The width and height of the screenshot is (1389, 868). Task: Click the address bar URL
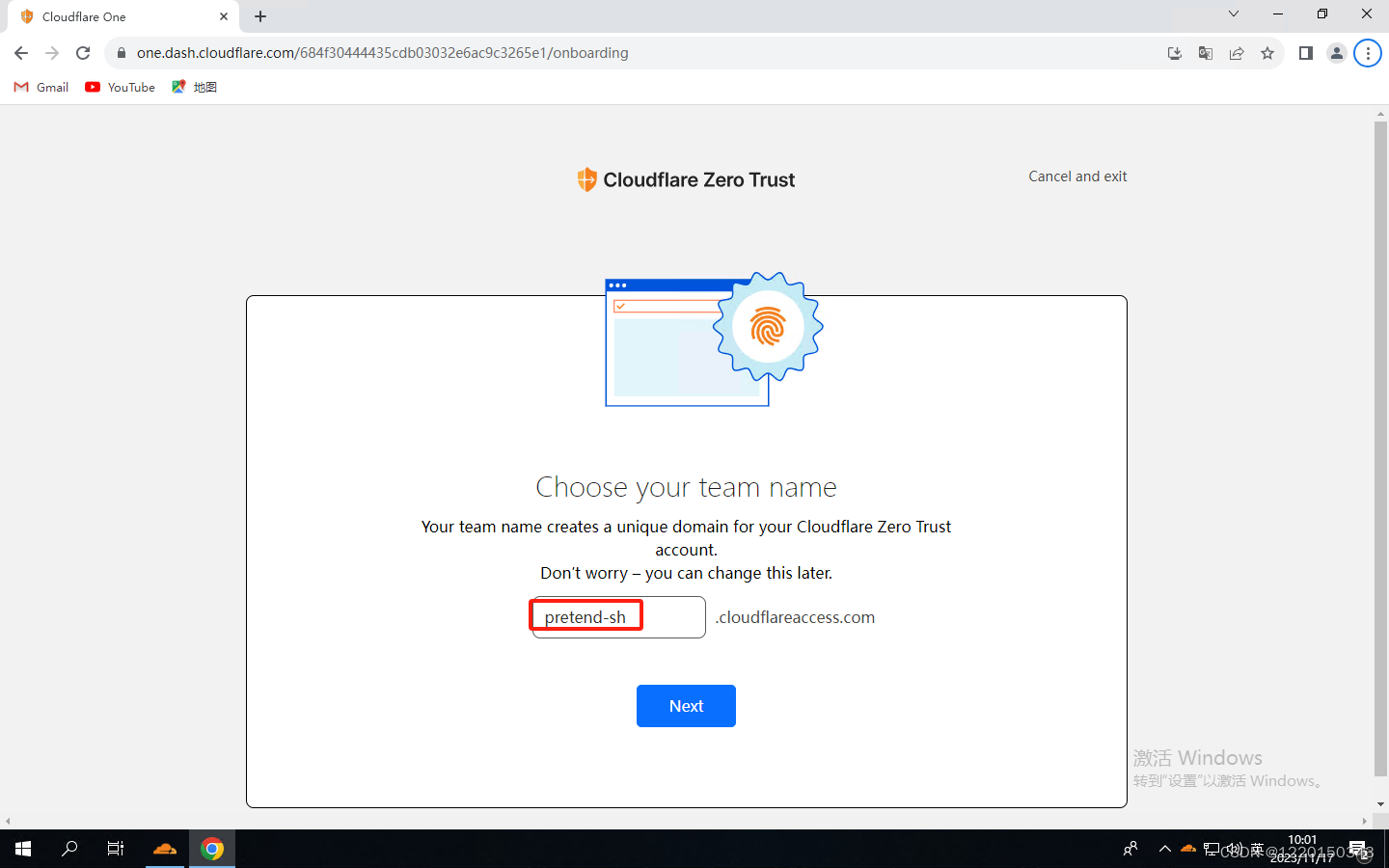click(x=382, y=53)
